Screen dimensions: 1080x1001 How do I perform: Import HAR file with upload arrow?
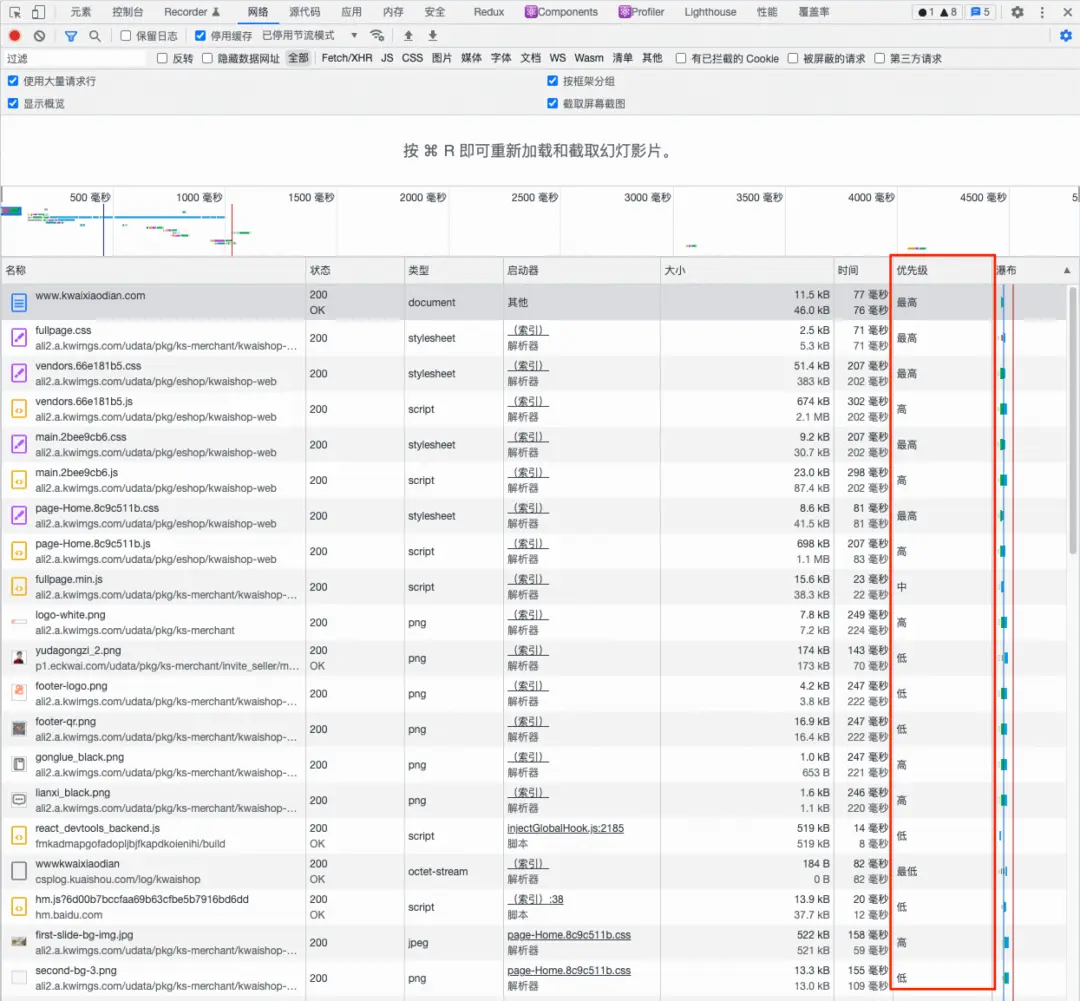408,35
